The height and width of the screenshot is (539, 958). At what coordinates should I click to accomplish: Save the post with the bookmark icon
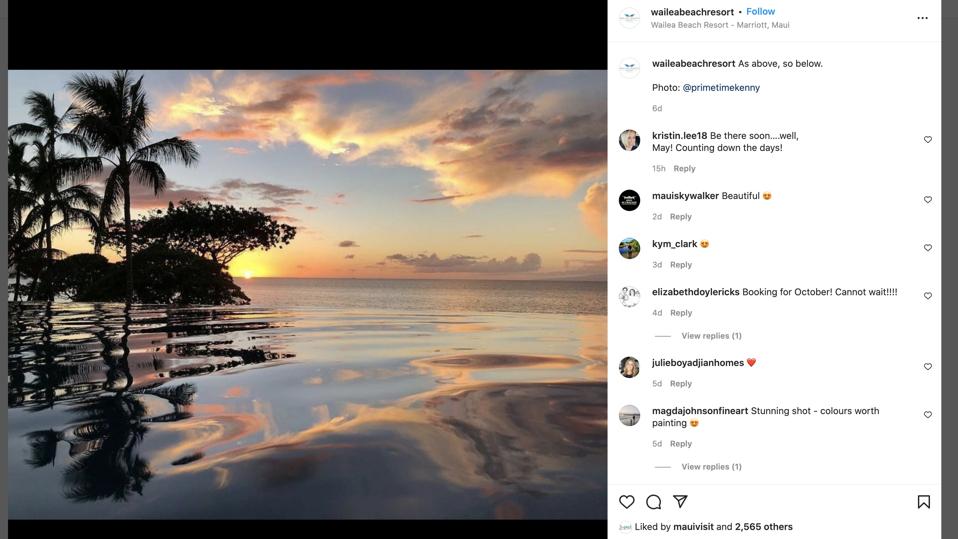[x=923, y=502]
